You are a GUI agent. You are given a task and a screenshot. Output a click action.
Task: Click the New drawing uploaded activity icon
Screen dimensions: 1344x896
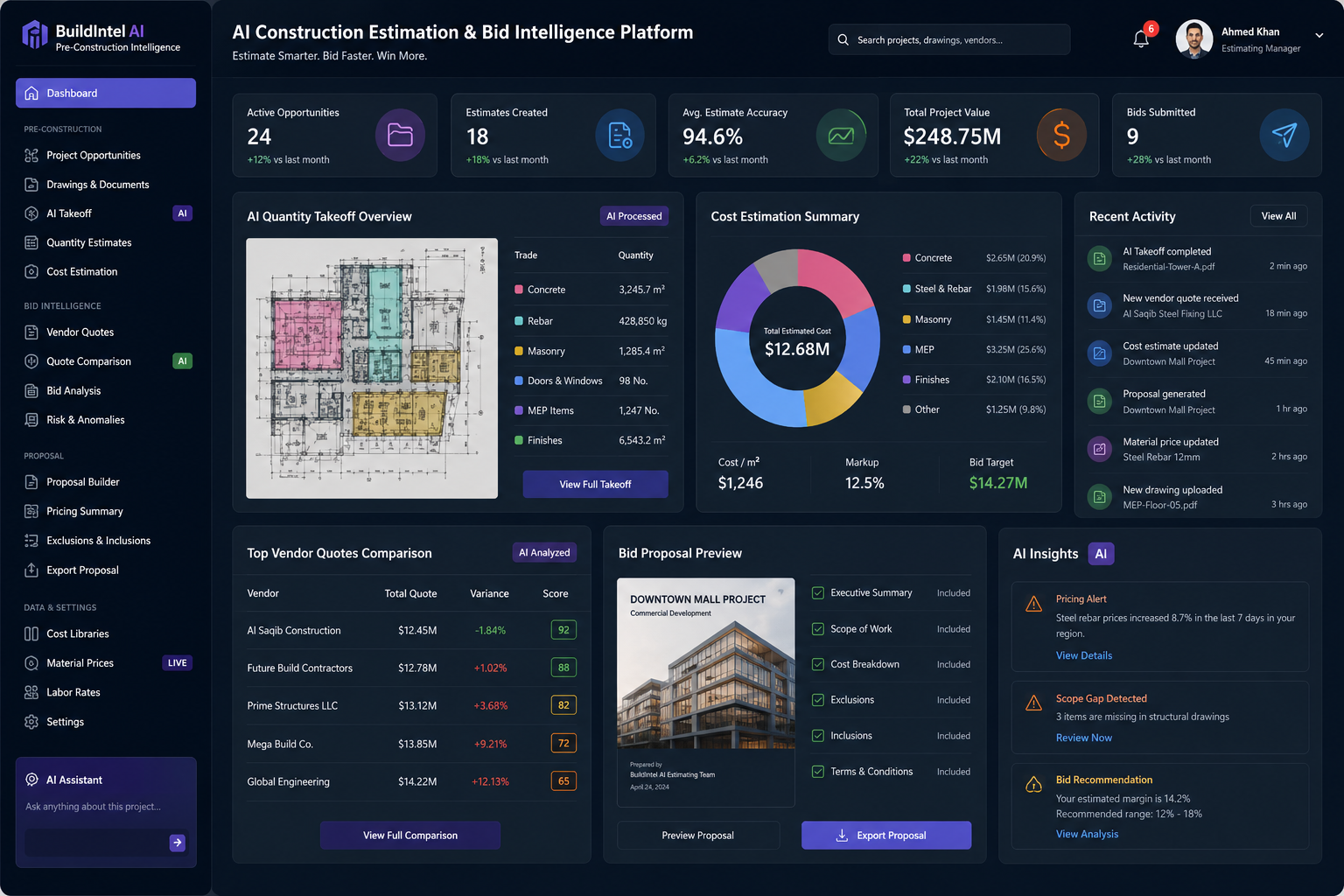(x=1099, y=497)
